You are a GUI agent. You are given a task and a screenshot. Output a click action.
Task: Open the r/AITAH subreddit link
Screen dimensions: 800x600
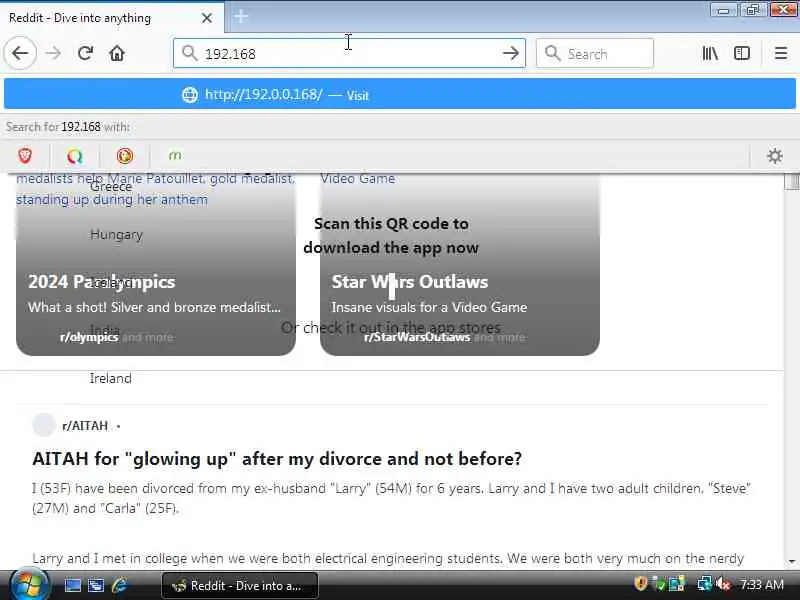pyautogui.click(x=85, y=426)
